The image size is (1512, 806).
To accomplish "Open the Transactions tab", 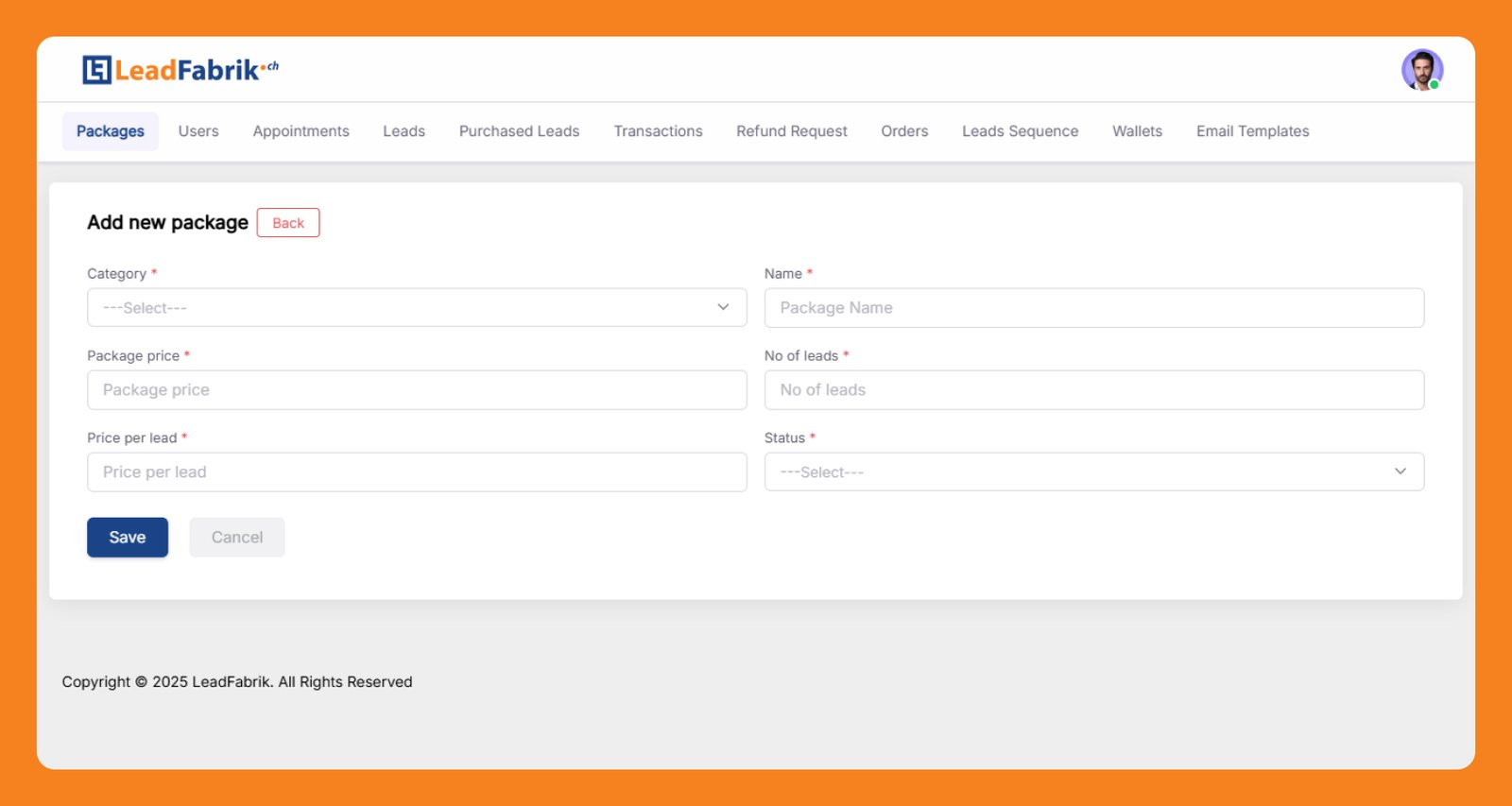I will tap(658, 131).
